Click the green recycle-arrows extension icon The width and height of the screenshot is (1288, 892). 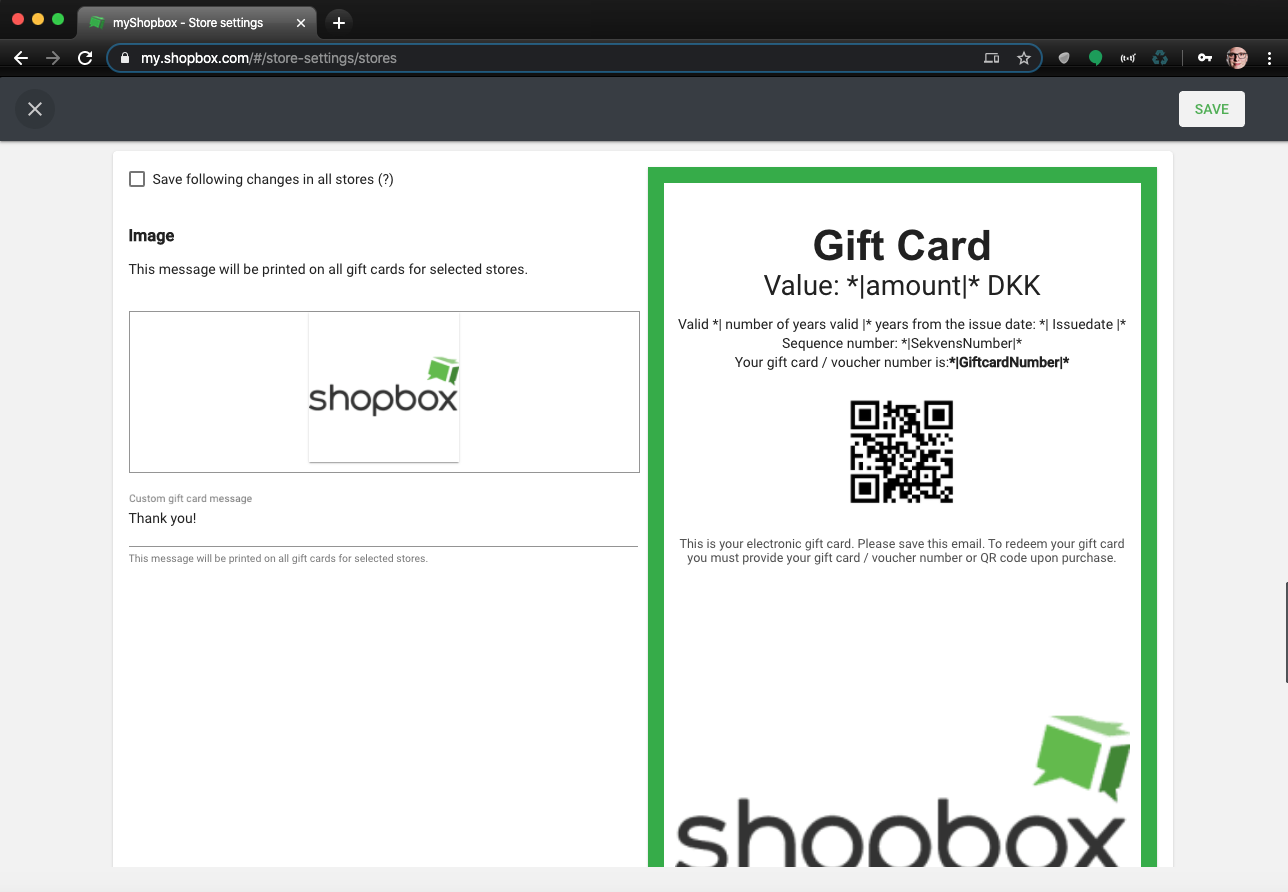[1160, 58]
